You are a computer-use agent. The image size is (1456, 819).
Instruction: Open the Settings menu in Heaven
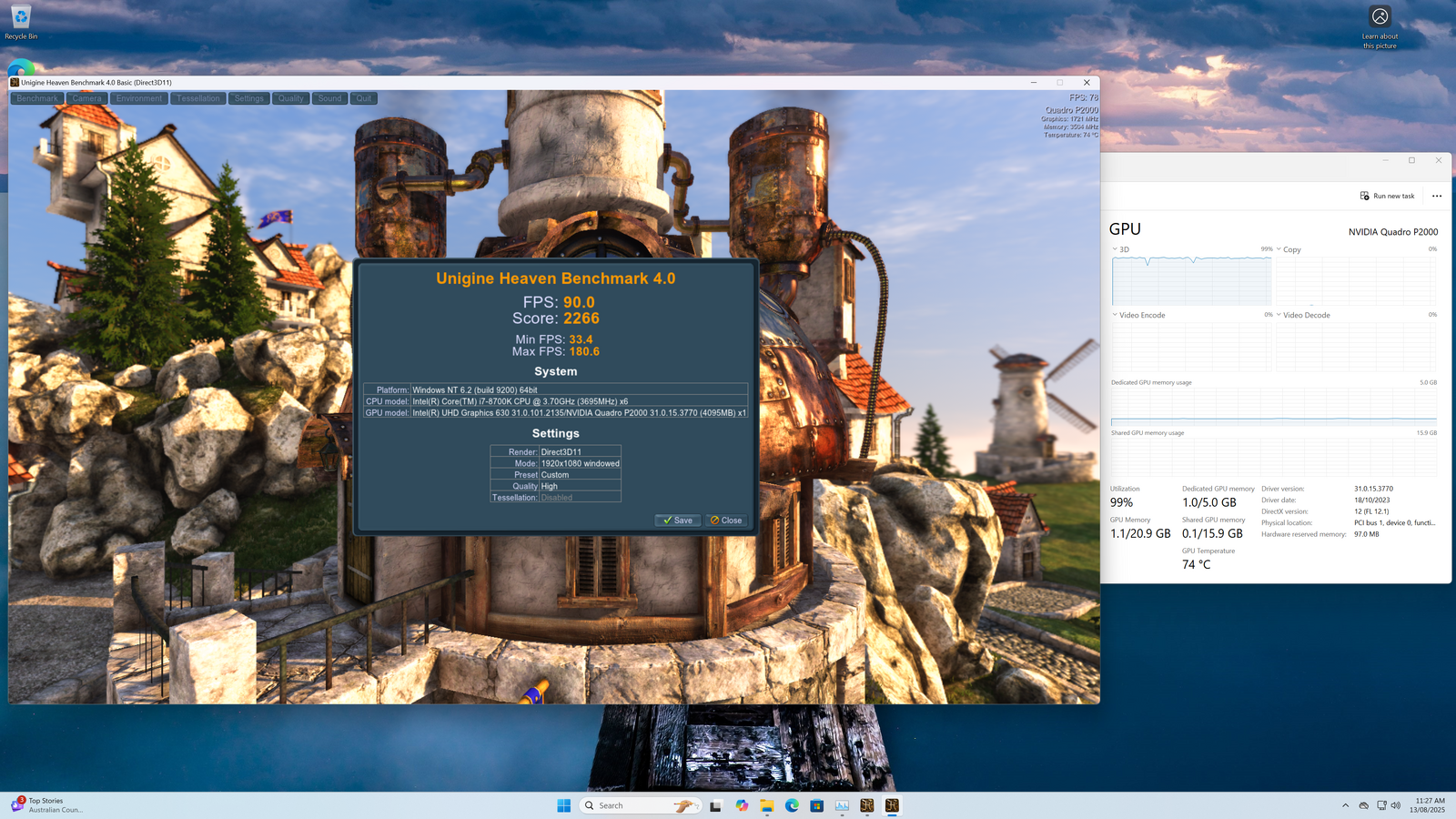pos(248,98)
